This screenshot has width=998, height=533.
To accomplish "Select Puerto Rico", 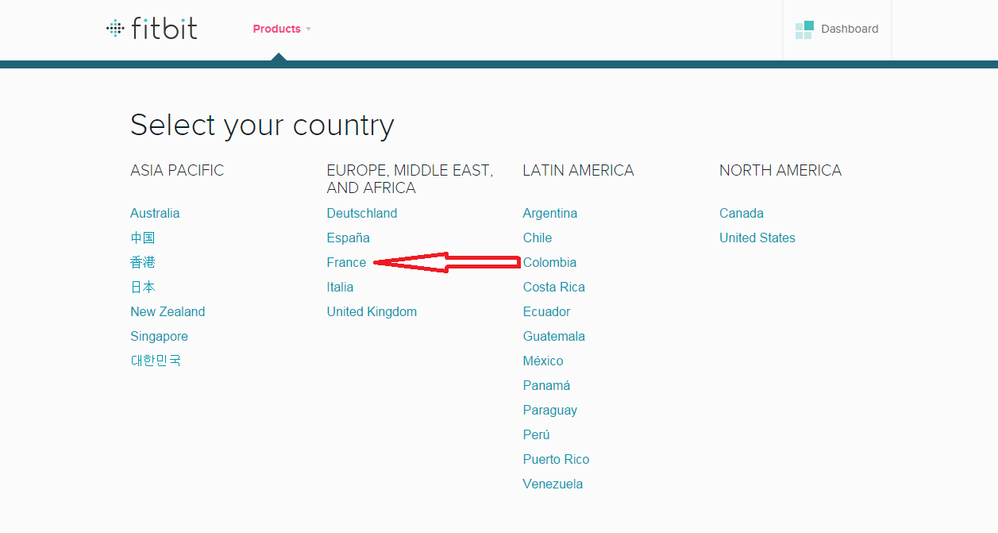I will 556,459.
